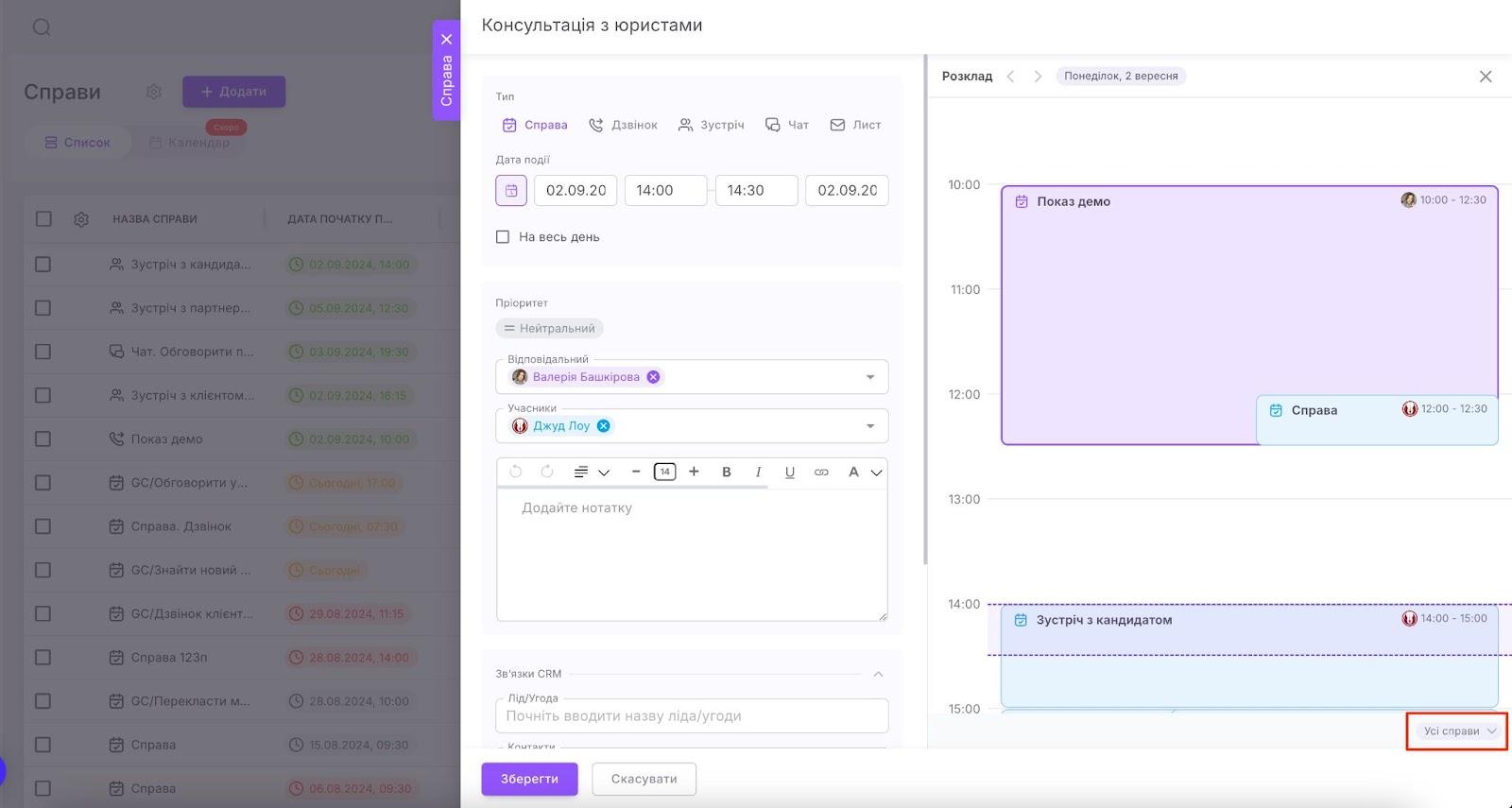
Task: Undo last note edit
Action: click(515, 472)
